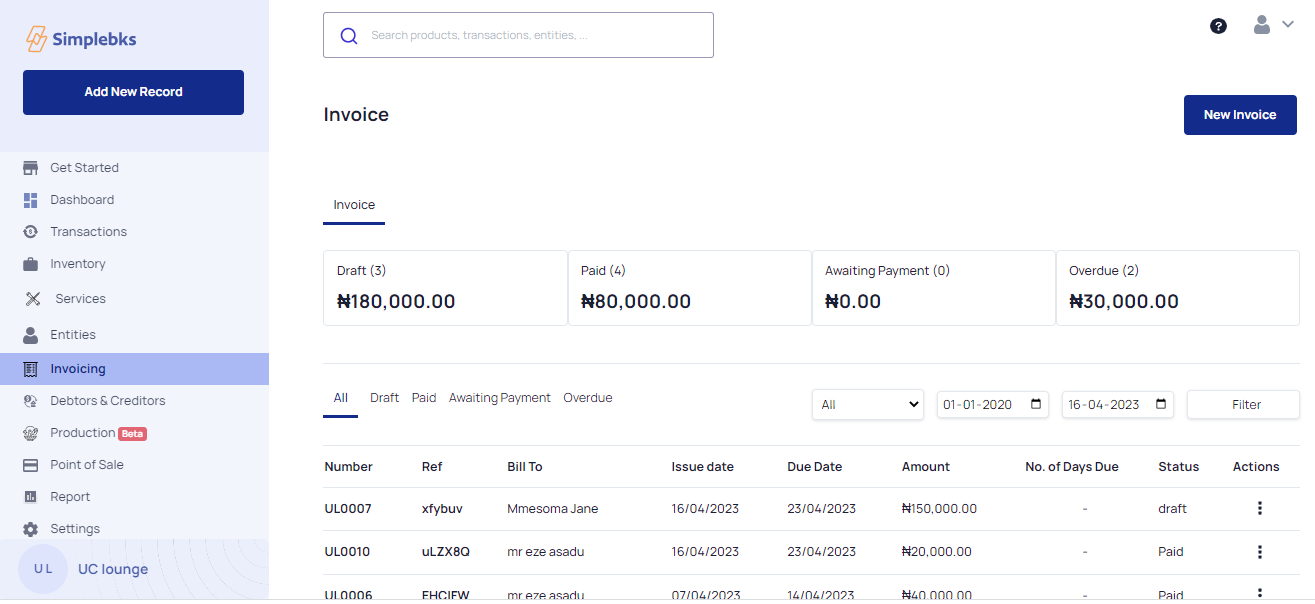Click the Paid (4) summary card

tap(689, 288)
